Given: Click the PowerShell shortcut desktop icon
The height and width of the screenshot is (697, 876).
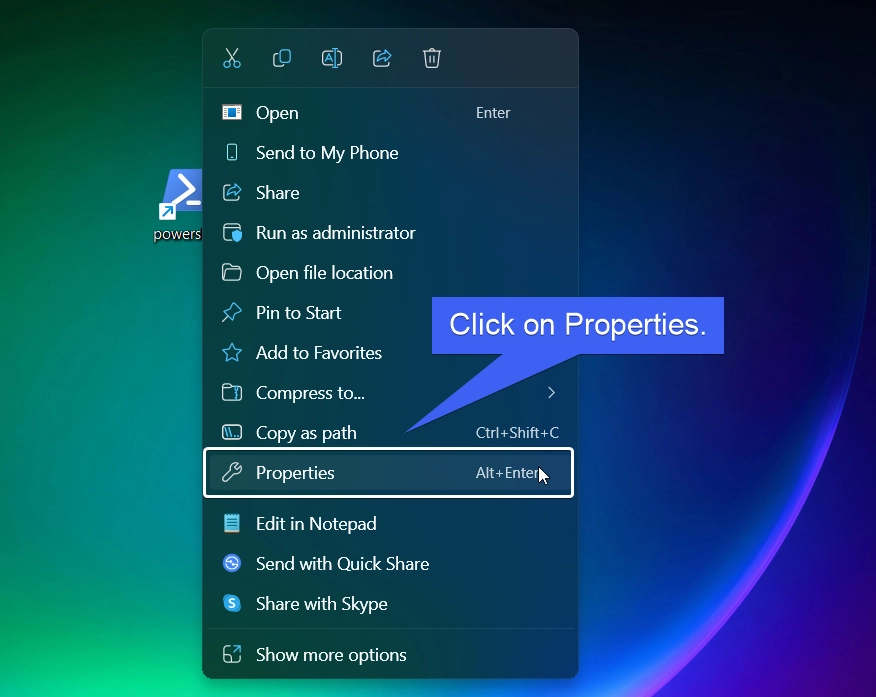Looking at the screenshot, I should (178, 205).
